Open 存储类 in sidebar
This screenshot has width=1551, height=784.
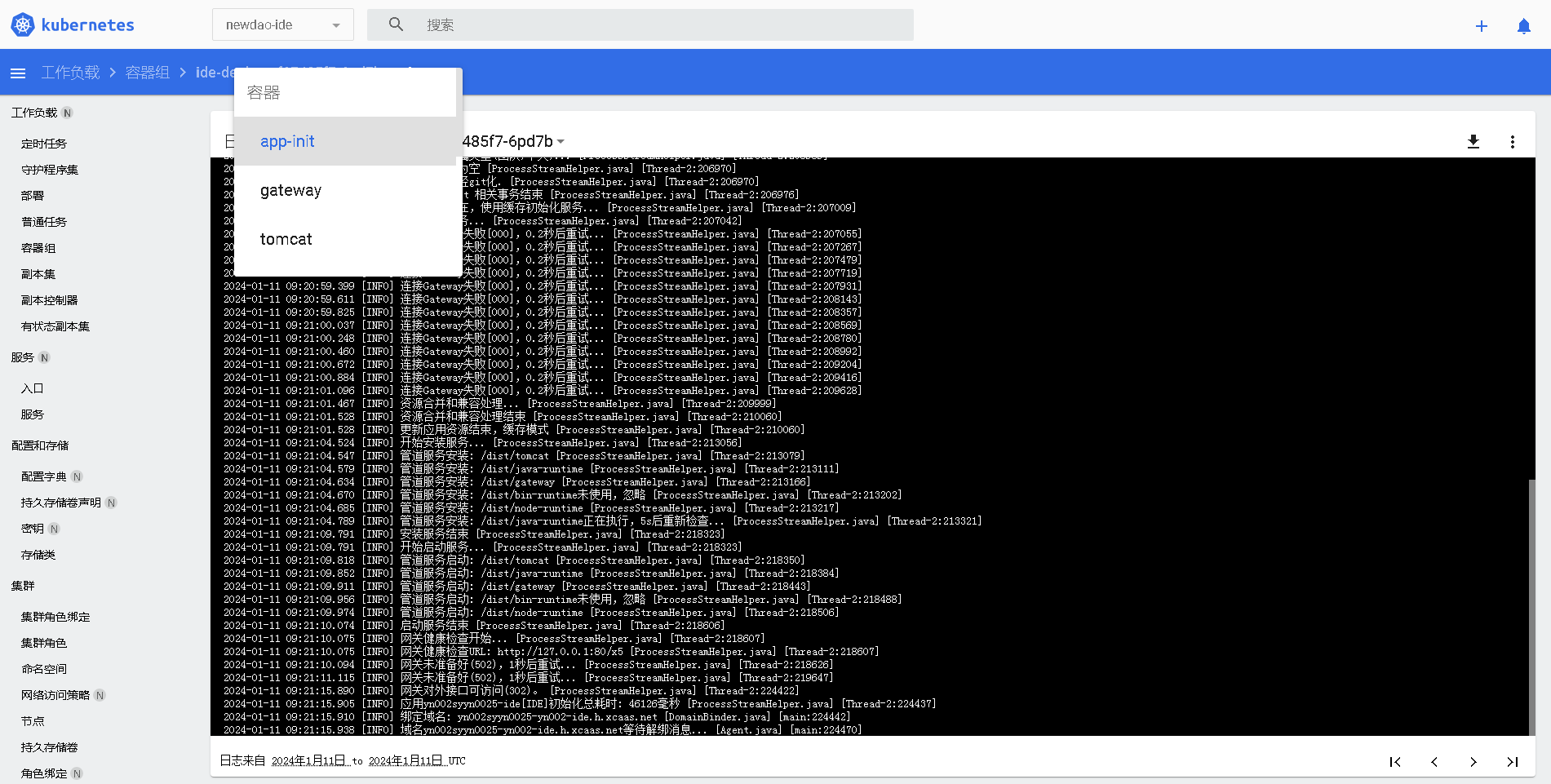(x=38, y=555)
